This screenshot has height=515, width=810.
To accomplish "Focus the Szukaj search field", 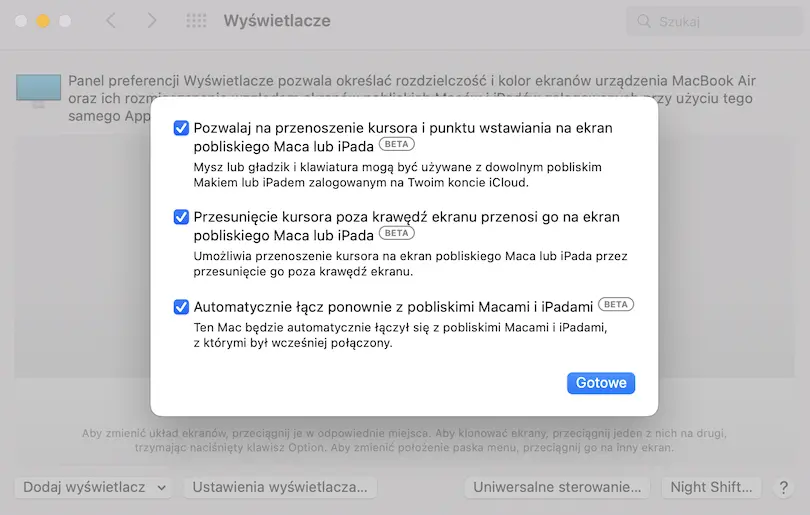I will pyautogui.click(x=720, y=21).
